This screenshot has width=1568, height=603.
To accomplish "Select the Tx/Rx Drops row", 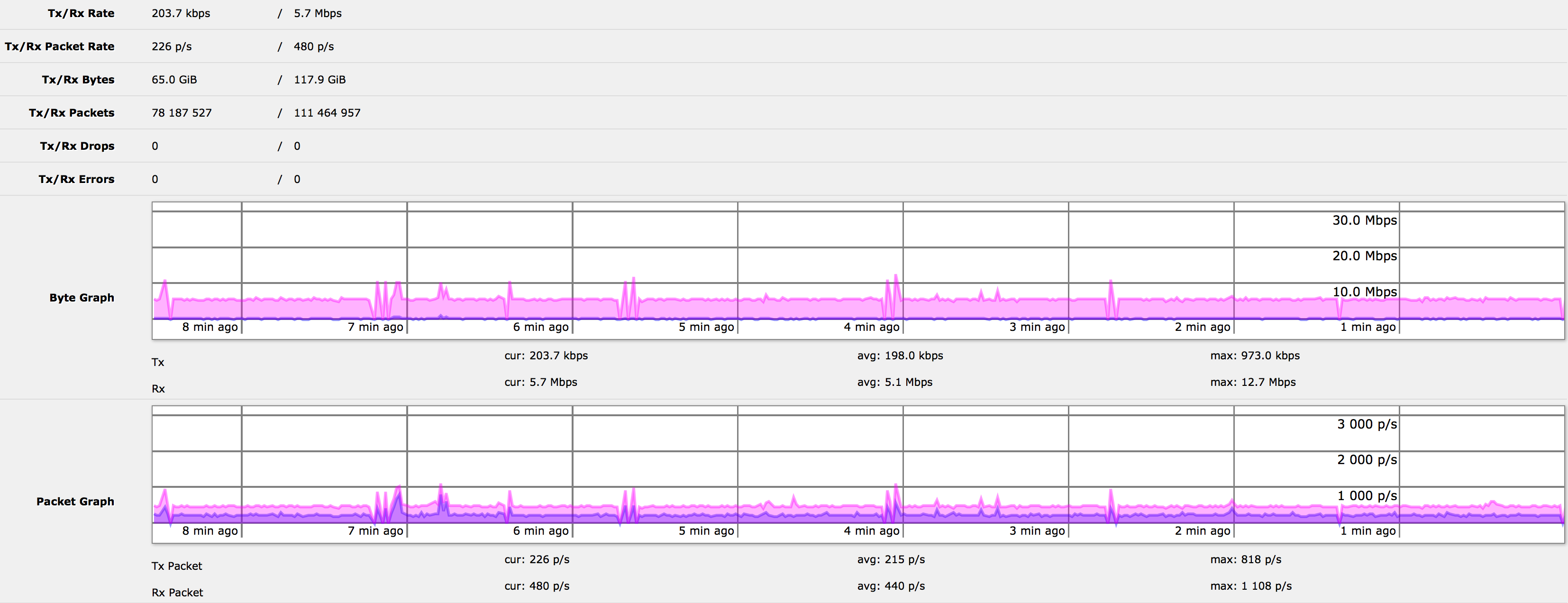I will [77, 146].
